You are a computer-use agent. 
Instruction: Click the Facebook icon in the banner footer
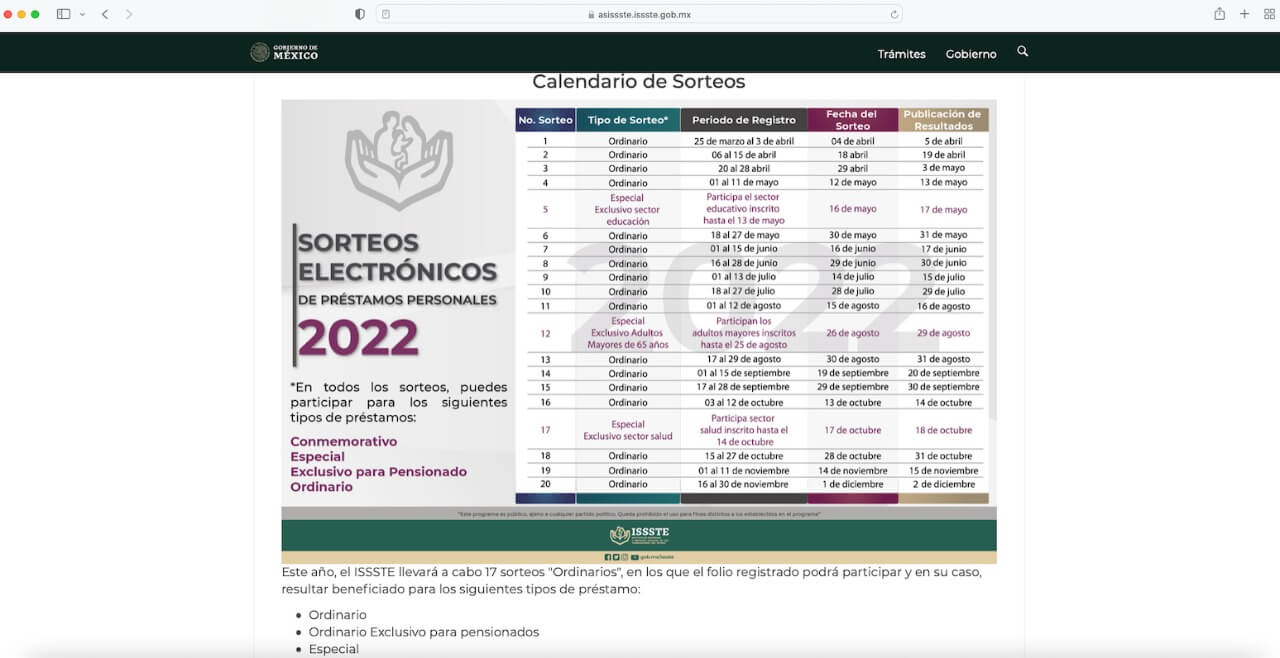coord(607,556)
